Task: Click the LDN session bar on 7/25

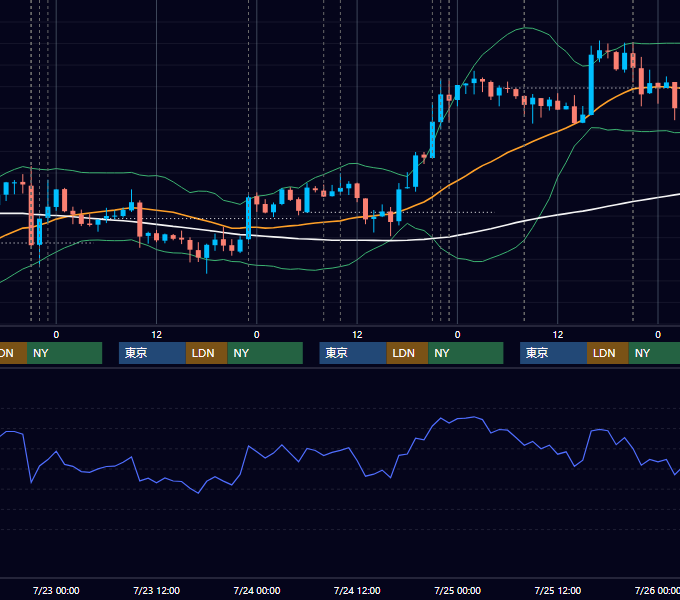Action: pyautogui.click(x=608, y=353)
